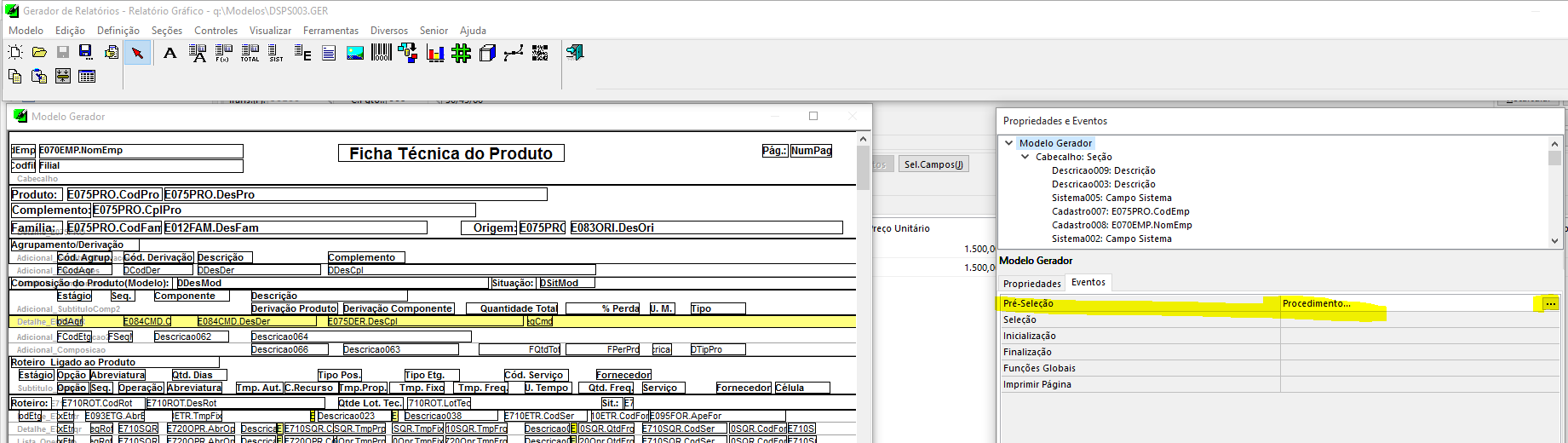Select Descricao009: Descrição in tree
The height and width of the screenshot is (443, 1568).
[x=1103, y=170]
